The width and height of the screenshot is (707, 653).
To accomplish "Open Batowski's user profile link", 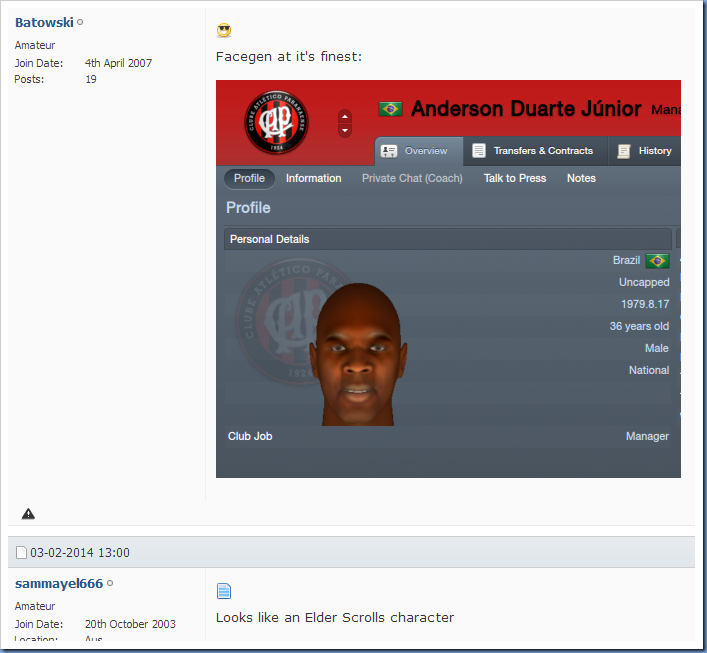I will point(44,23).
